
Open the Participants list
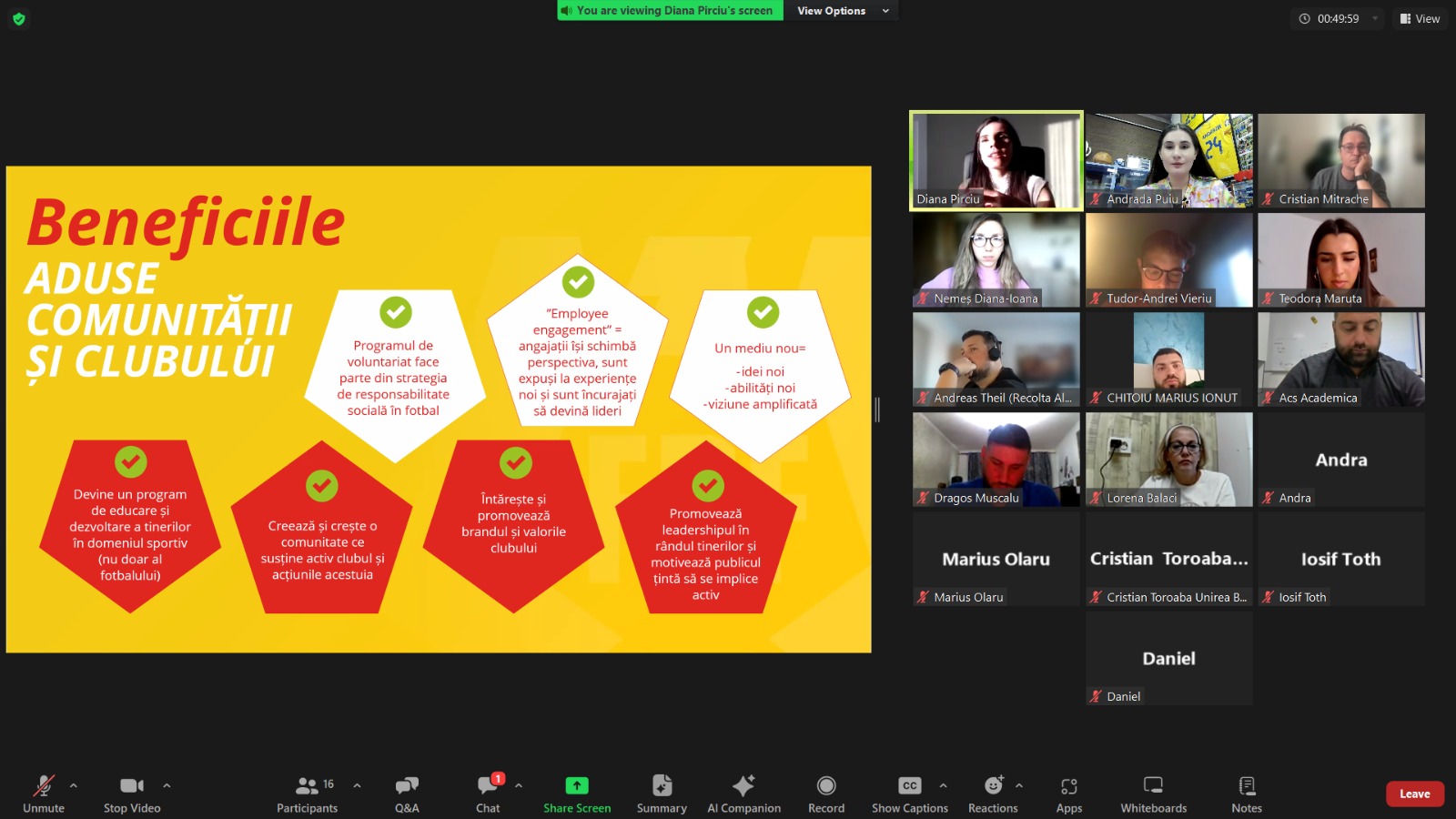308,793
